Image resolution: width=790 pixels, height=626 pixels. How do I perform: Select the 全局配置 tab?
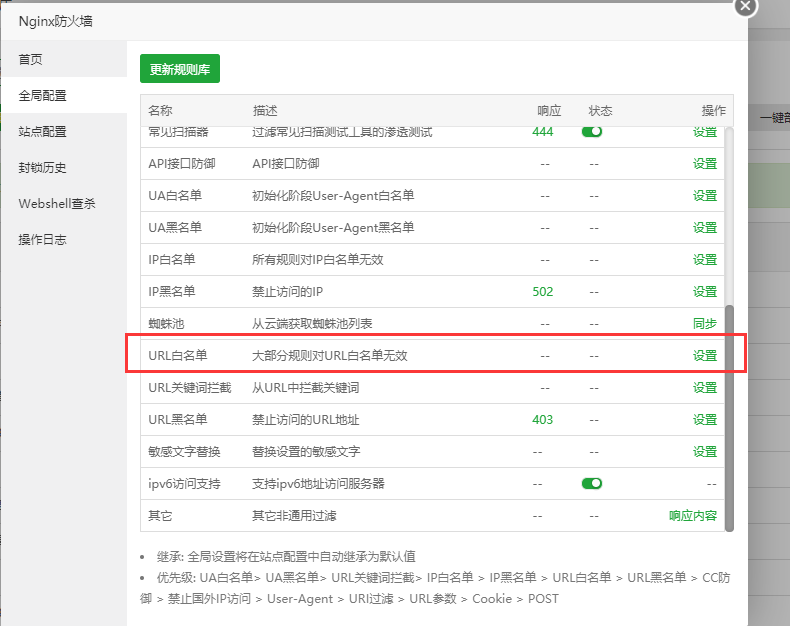click(43, 96)
